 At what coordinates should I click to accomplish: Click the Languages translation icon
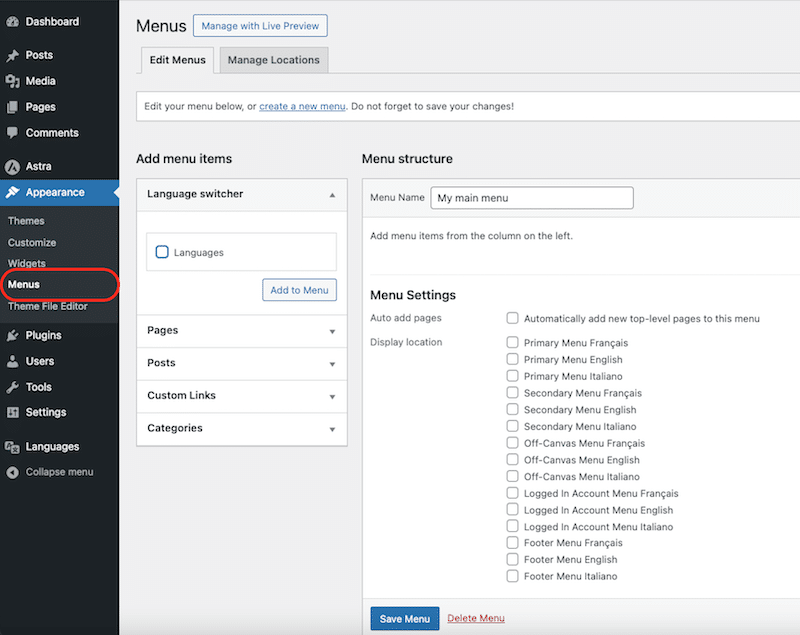[13, 447]
